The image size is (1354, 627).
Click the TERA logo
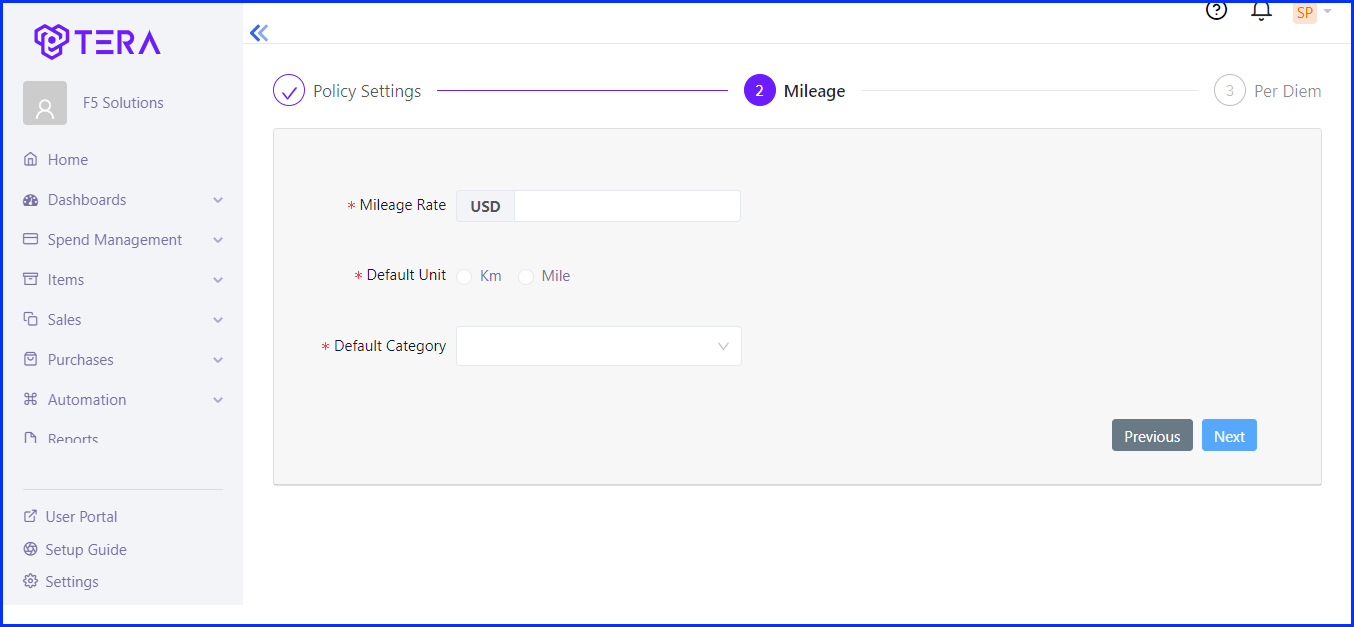97,42
